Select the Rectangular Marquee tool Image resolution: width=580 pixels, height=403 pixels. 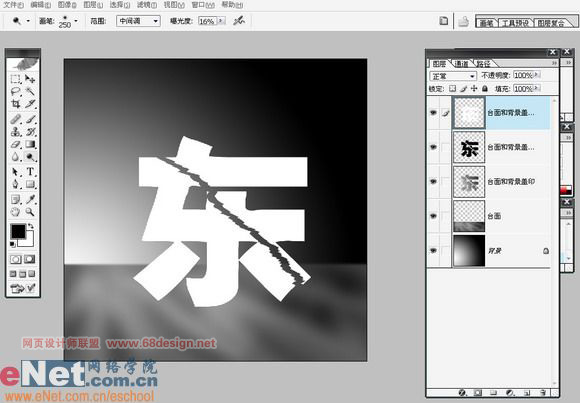[16, 79]
